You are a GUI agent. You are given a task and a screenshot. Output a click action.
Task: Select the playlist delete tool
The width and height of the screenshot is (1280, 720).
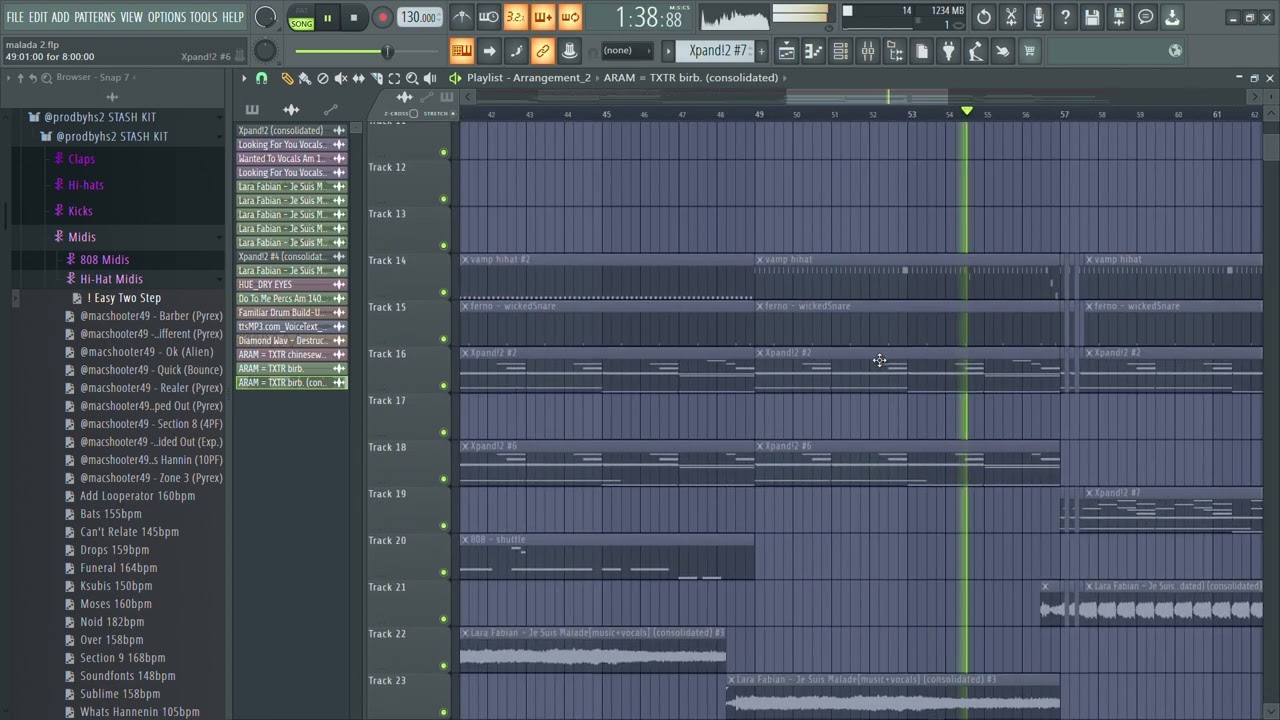coord(322,78)
